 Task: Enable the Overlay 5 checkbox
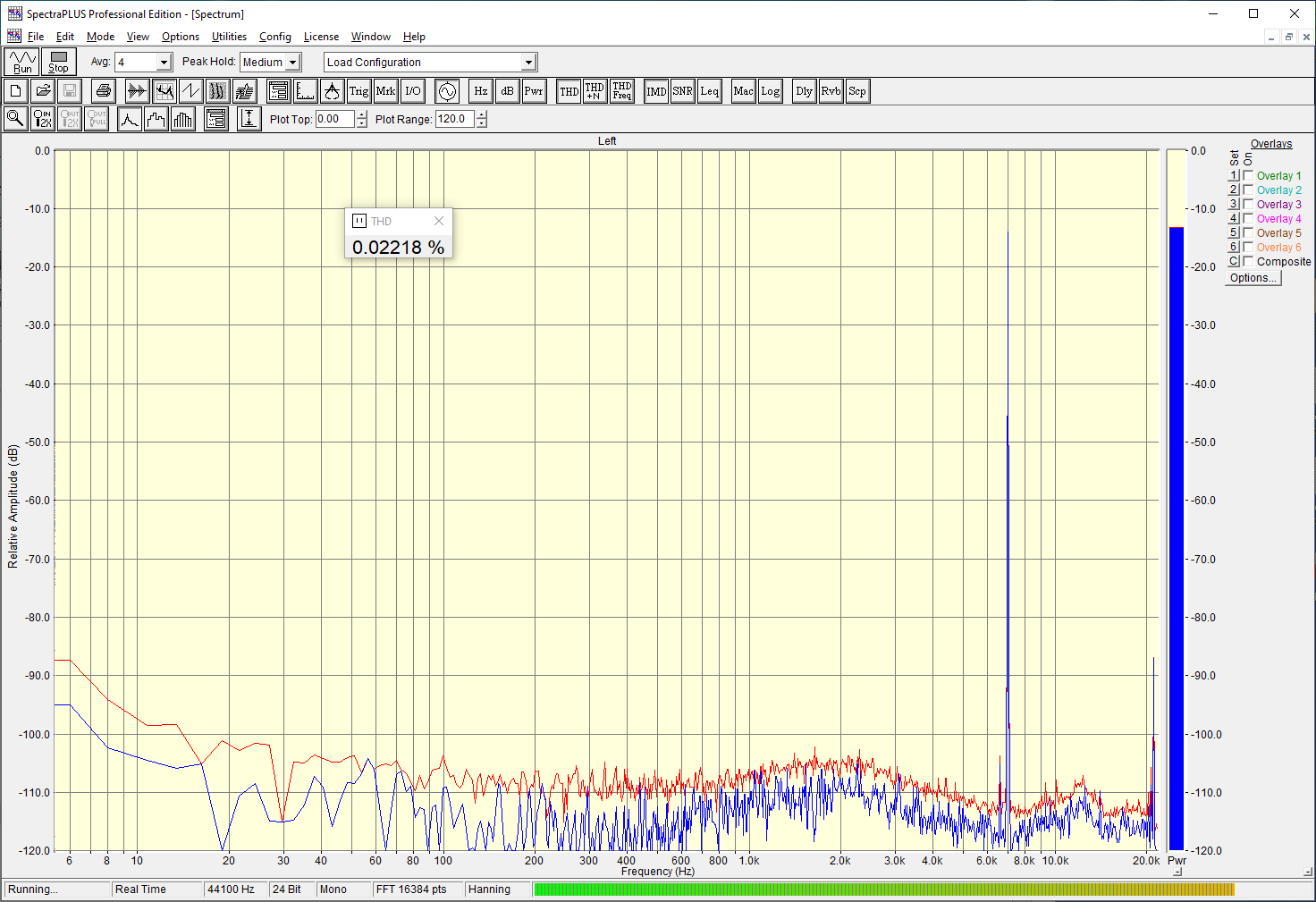click(1248, 232)
